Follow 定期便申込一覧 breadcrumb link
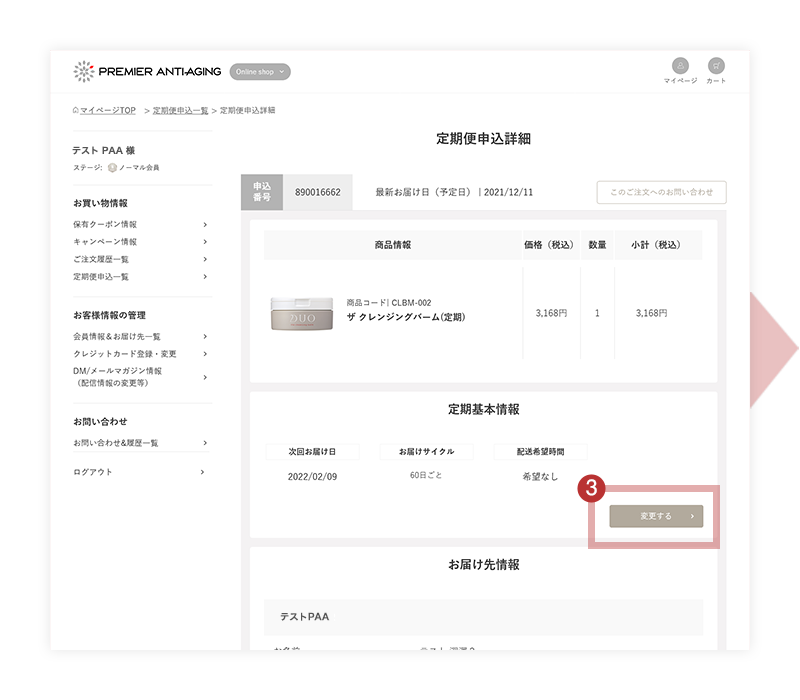 (x=180, y=110)
